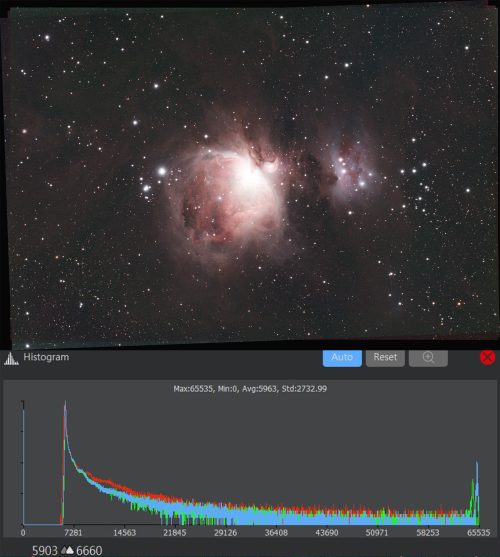Click the 29126 axis label
The image size is (500, 557).
click(x=225, y=532)
